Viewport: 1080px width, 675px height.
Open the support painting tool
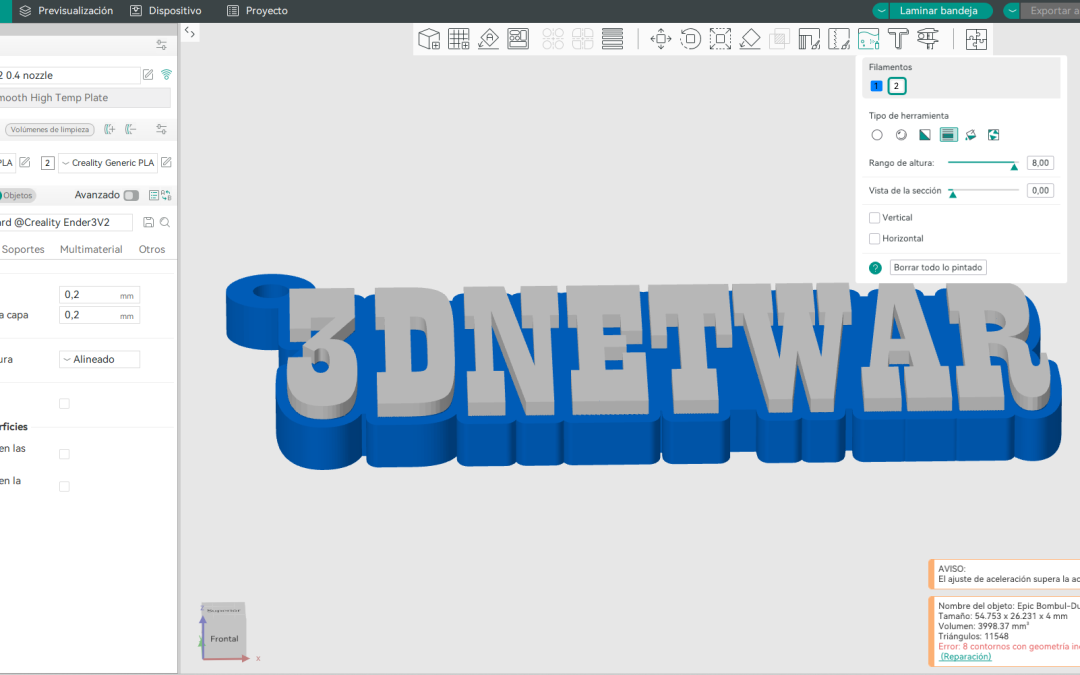809,39
